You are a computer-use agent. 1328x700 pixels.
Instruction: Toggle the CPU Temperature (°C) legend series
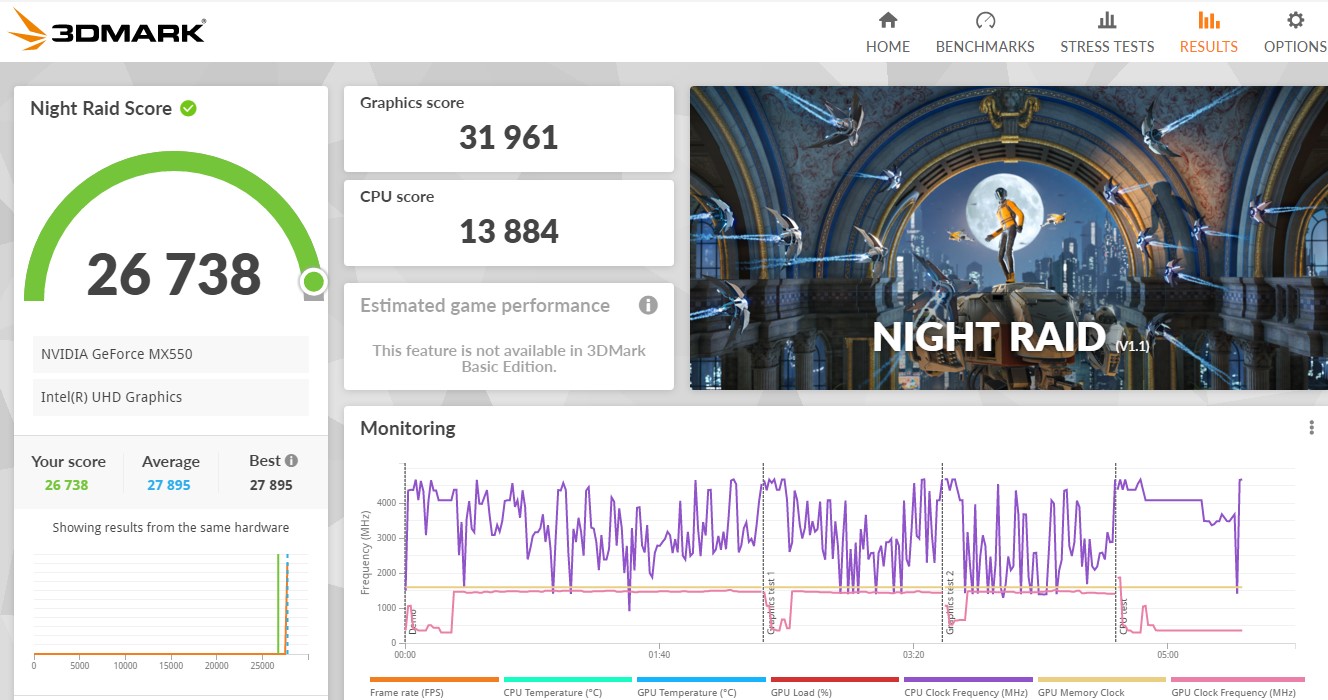(x=568, y=687)
